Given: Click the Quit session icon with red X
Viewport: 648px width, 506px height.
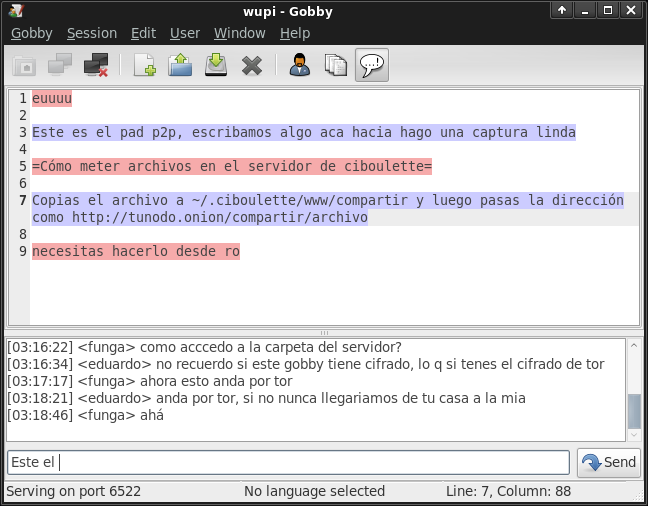Looking at the screenshot, I should [x=96, y=66].
